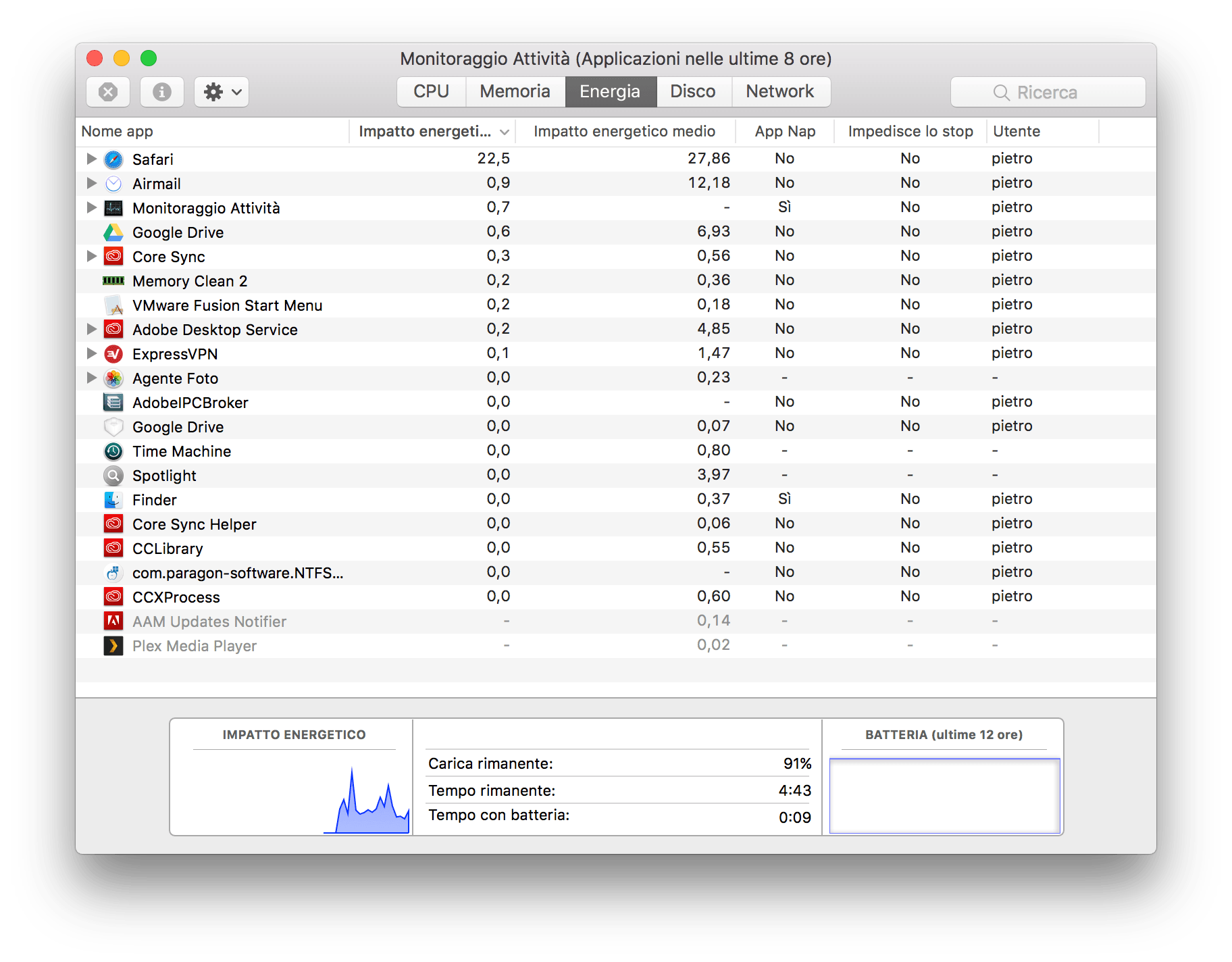Expand the Safari row disclosure triangle
The width and height of the screenshot is (1232, 962).
(92, 159)
